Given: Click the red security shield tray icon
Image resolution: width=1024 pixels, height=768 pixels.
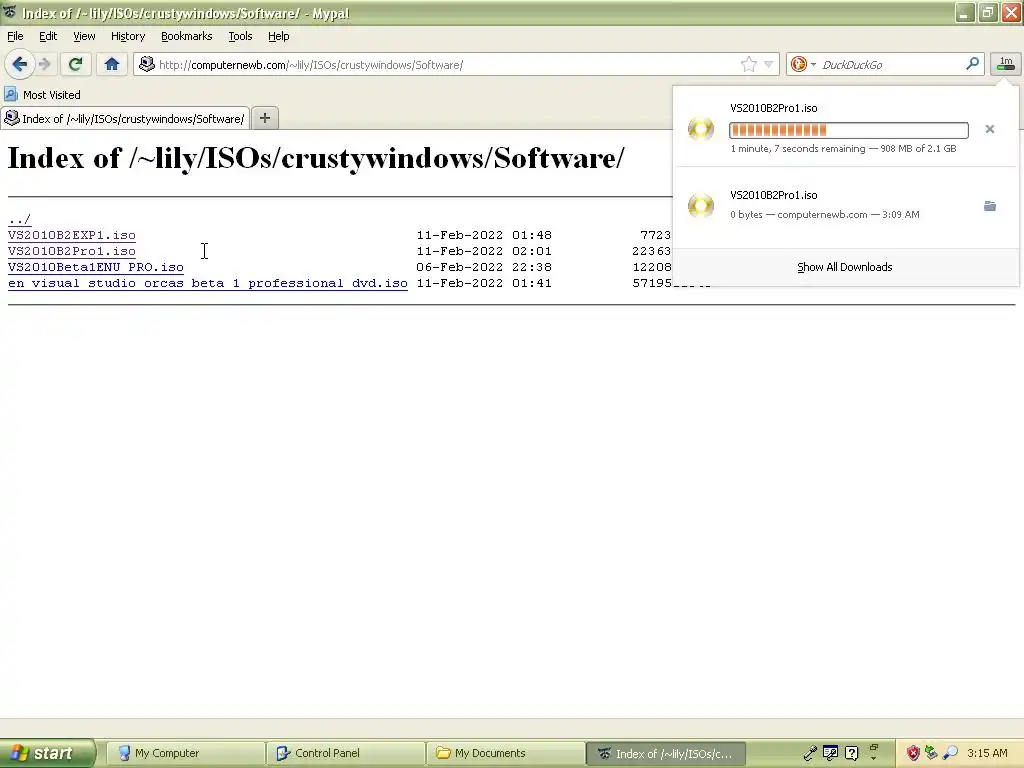Looking at the screenshot, I should pos(912,754).
